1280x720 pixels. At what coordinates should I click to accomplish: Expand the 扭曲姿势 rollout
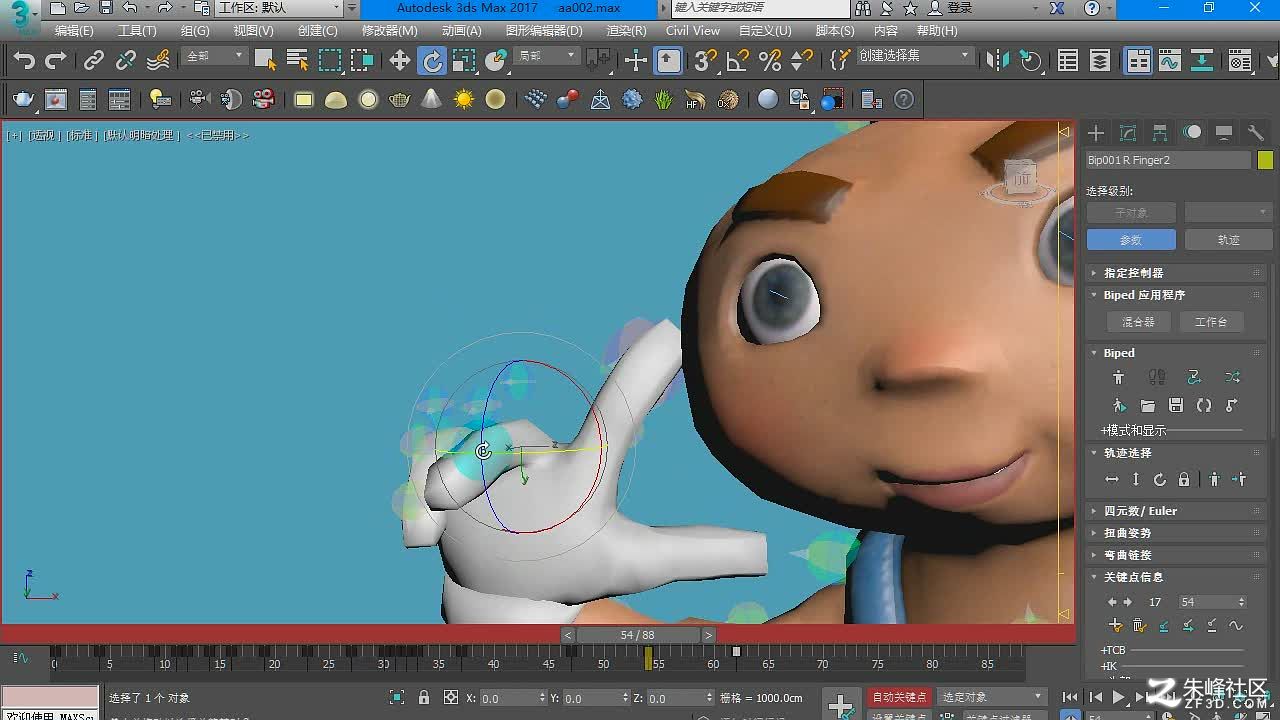point(1176,533)
